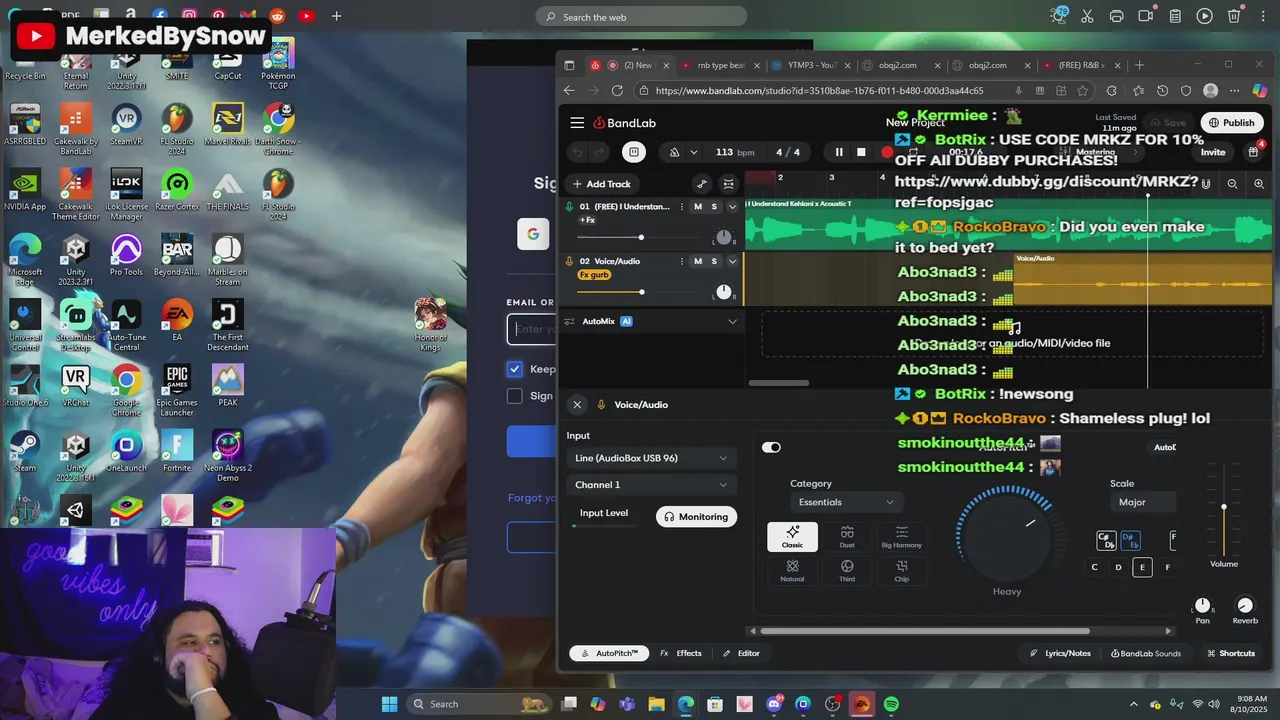
Task: Mute track 02 Voice/Audio
Action: 698,261
